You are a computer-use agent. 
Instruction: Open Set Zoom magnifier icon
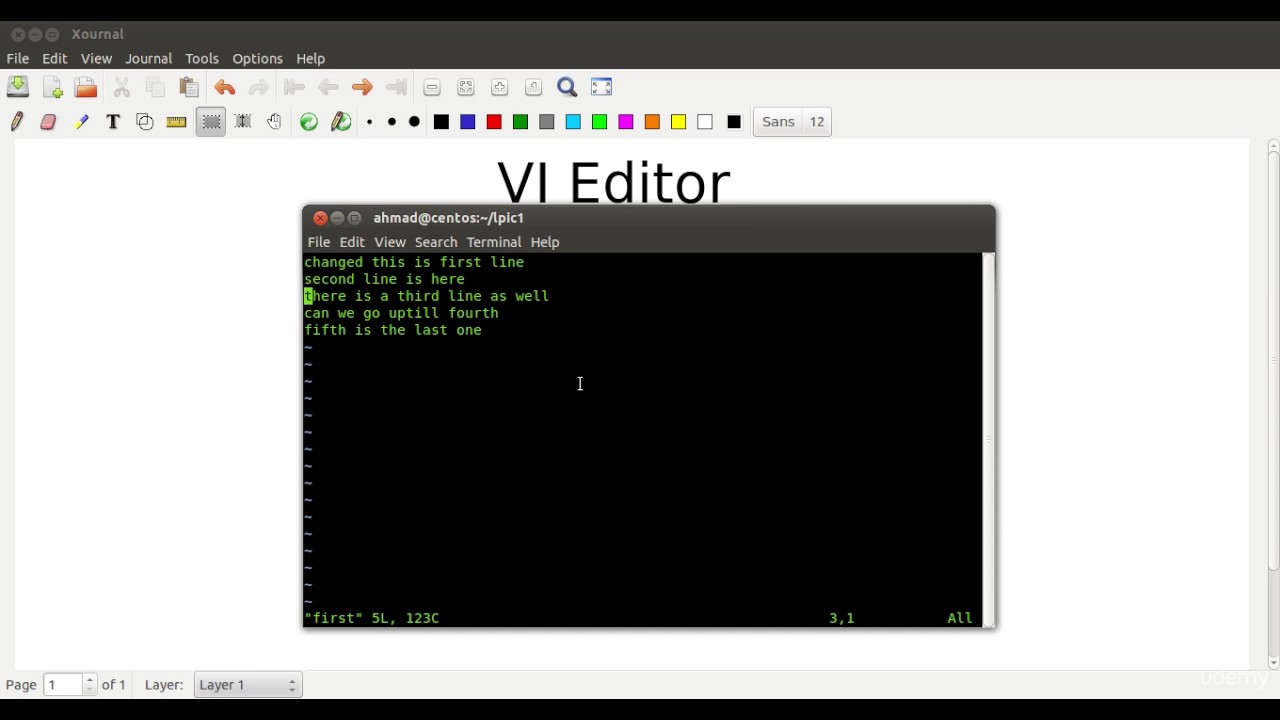(x=568, y=88)
